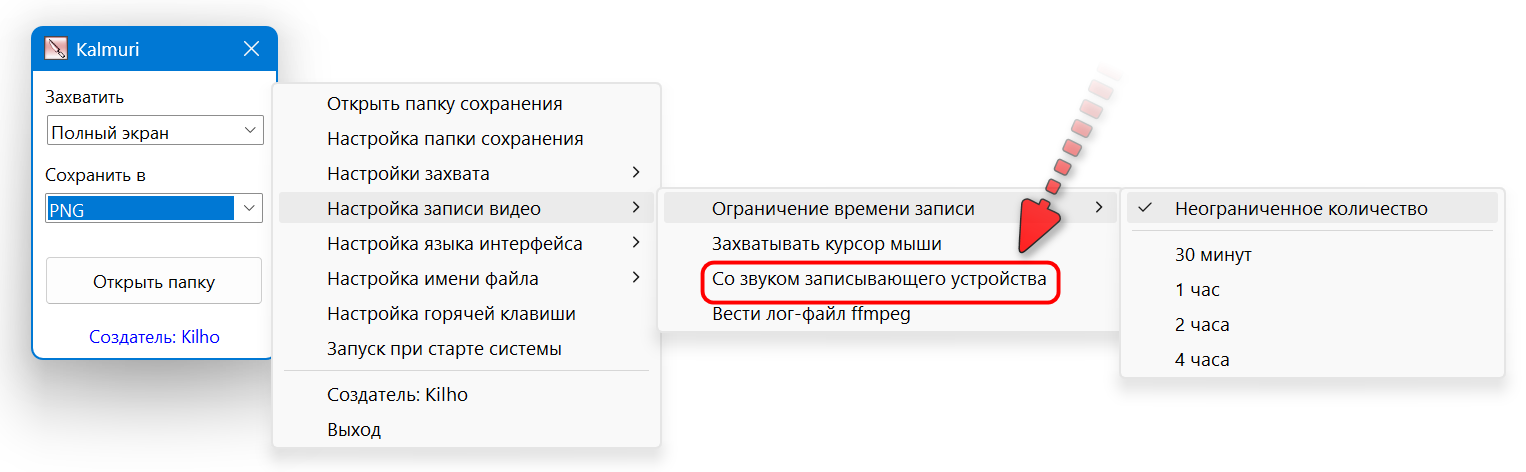The height and width of the screenshot is (472, 1526).
Task: Select the 30 минут recording limit
Action: click(1213, 255)
